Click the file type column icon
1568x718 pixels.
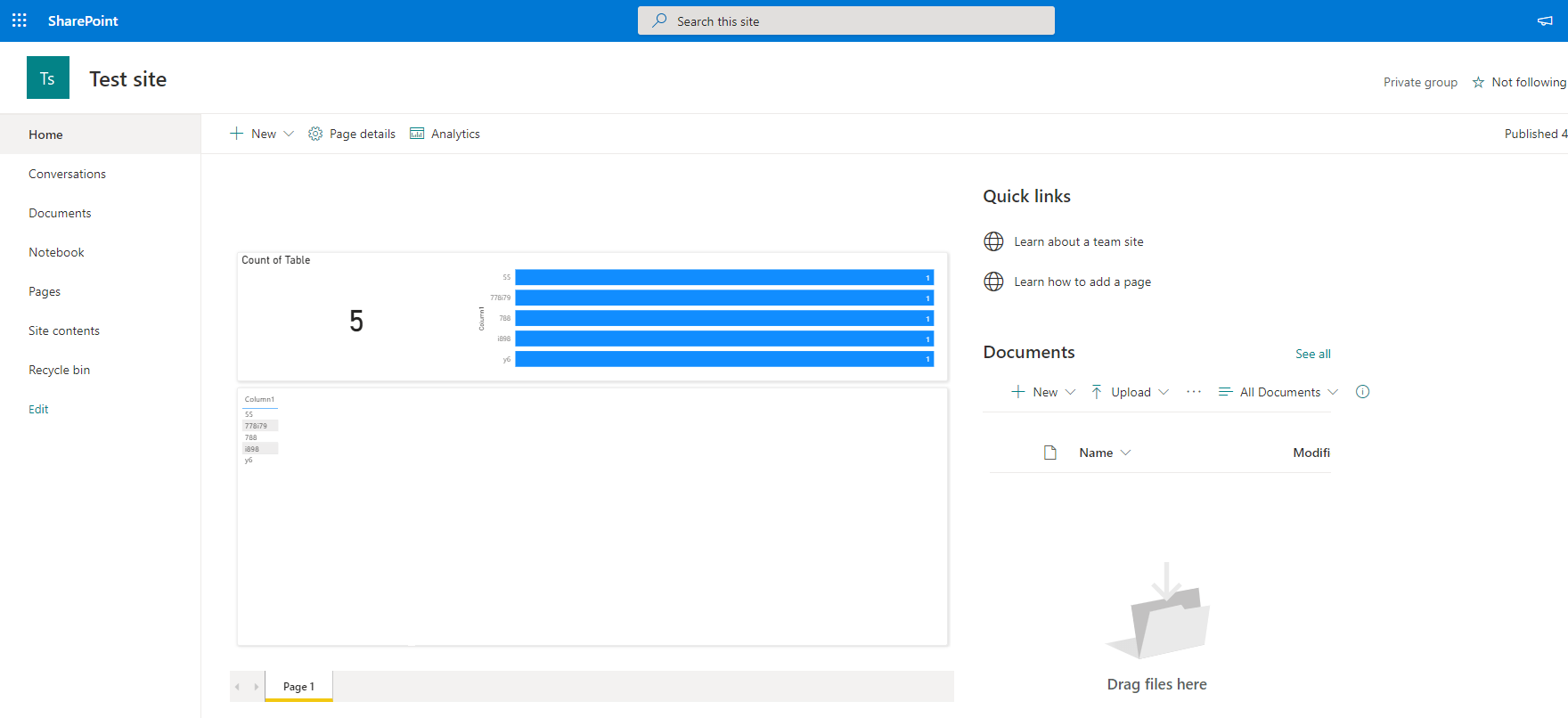point(1050,453)
